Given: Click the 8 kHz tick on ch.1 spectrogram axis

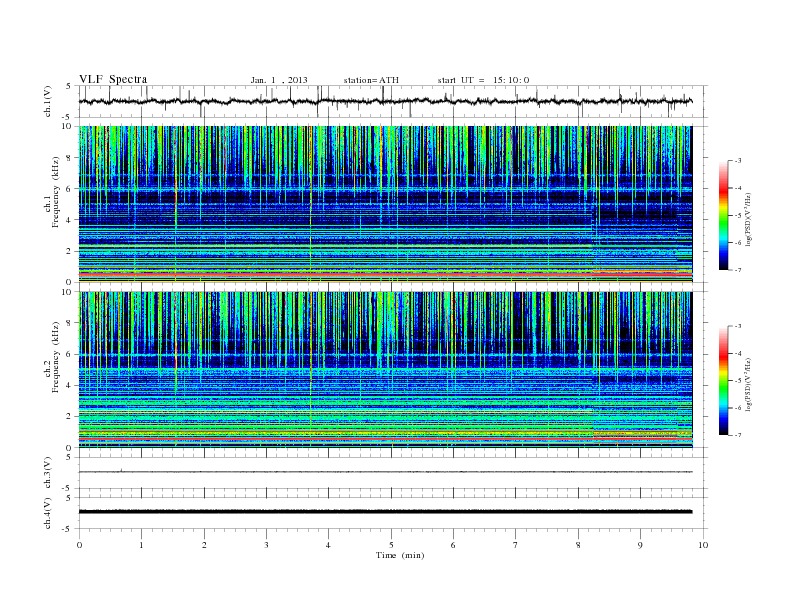Looking at the screenshot, I should click(x=70, y=158).
